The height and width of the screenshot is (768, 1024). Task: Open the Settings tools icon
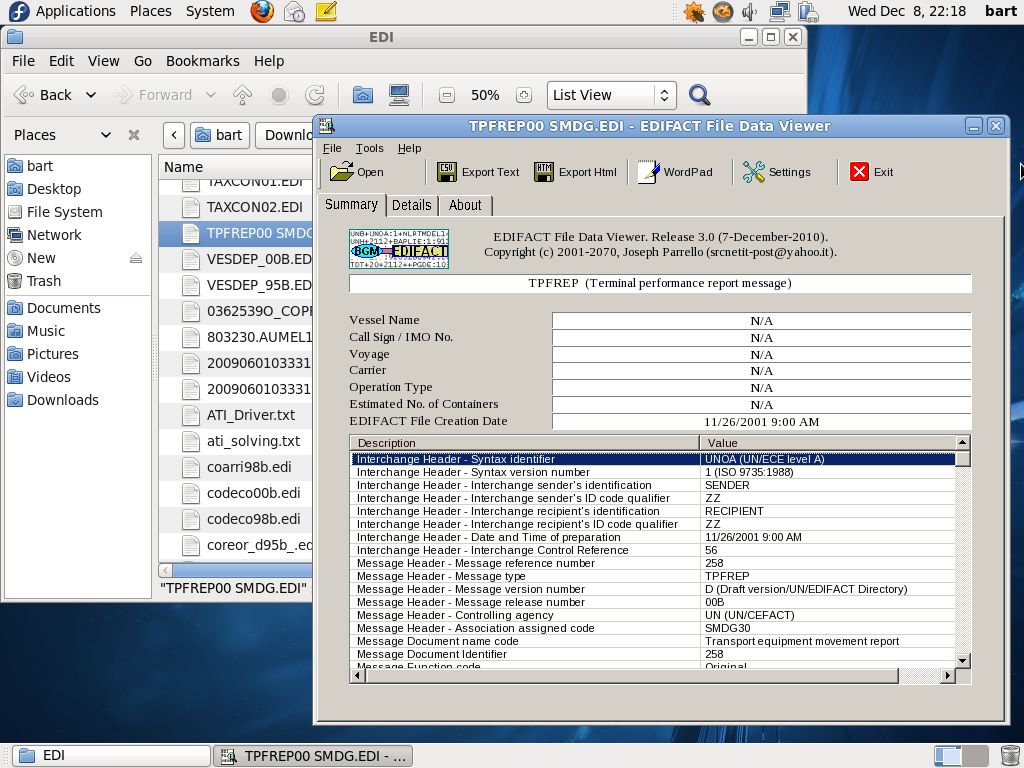point(753,172)
